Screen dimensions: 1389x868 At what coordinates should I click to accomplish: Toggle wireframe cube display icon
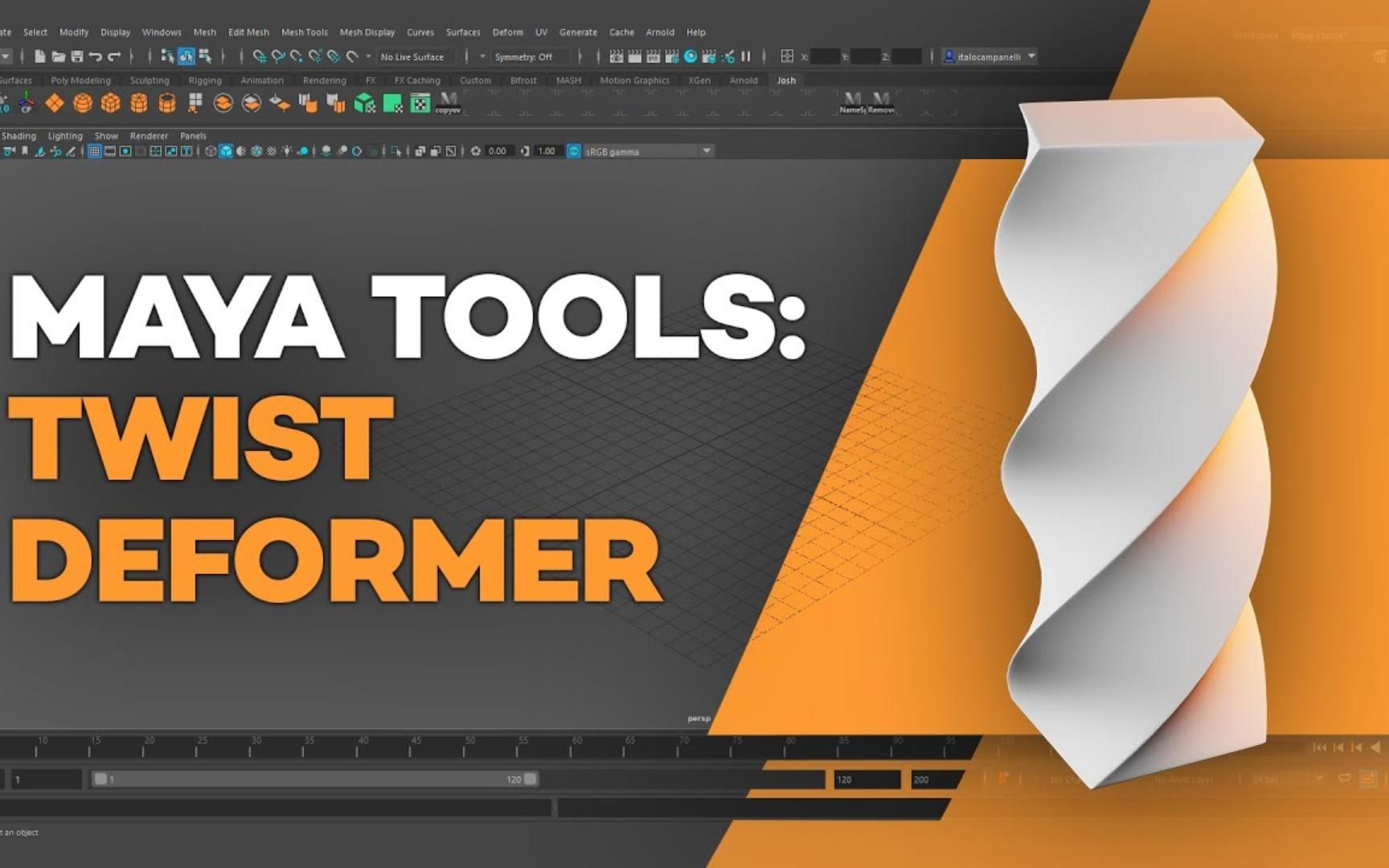coord(211,151)
